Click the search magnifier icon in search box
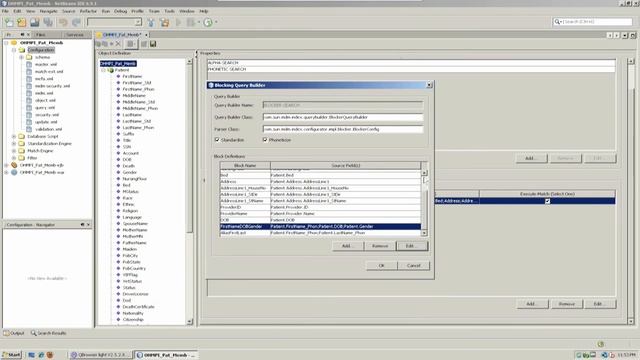 [557, 22]
